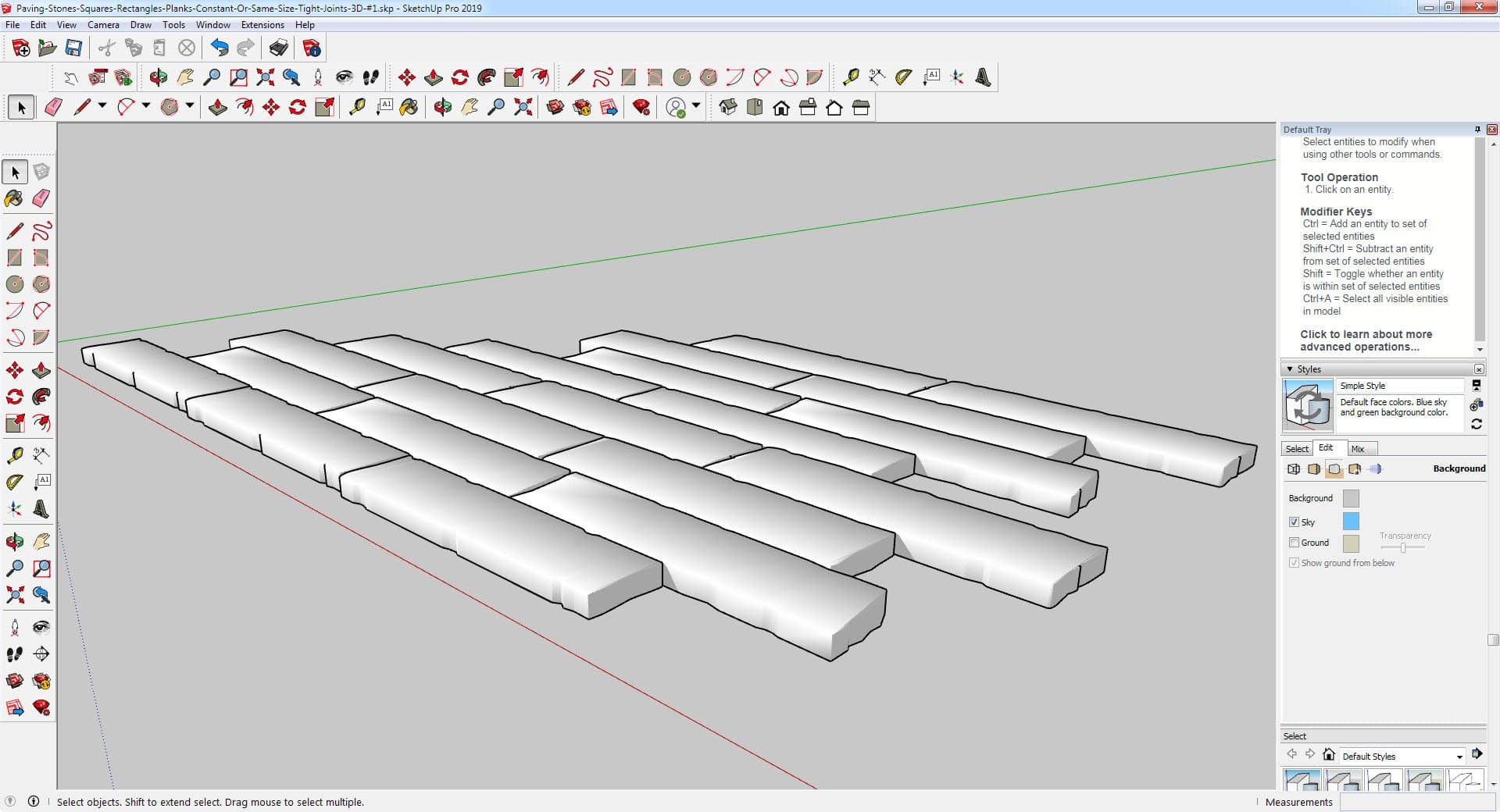
Task: Collapse the Styles panel section
Action: (x=1289, y=369)
